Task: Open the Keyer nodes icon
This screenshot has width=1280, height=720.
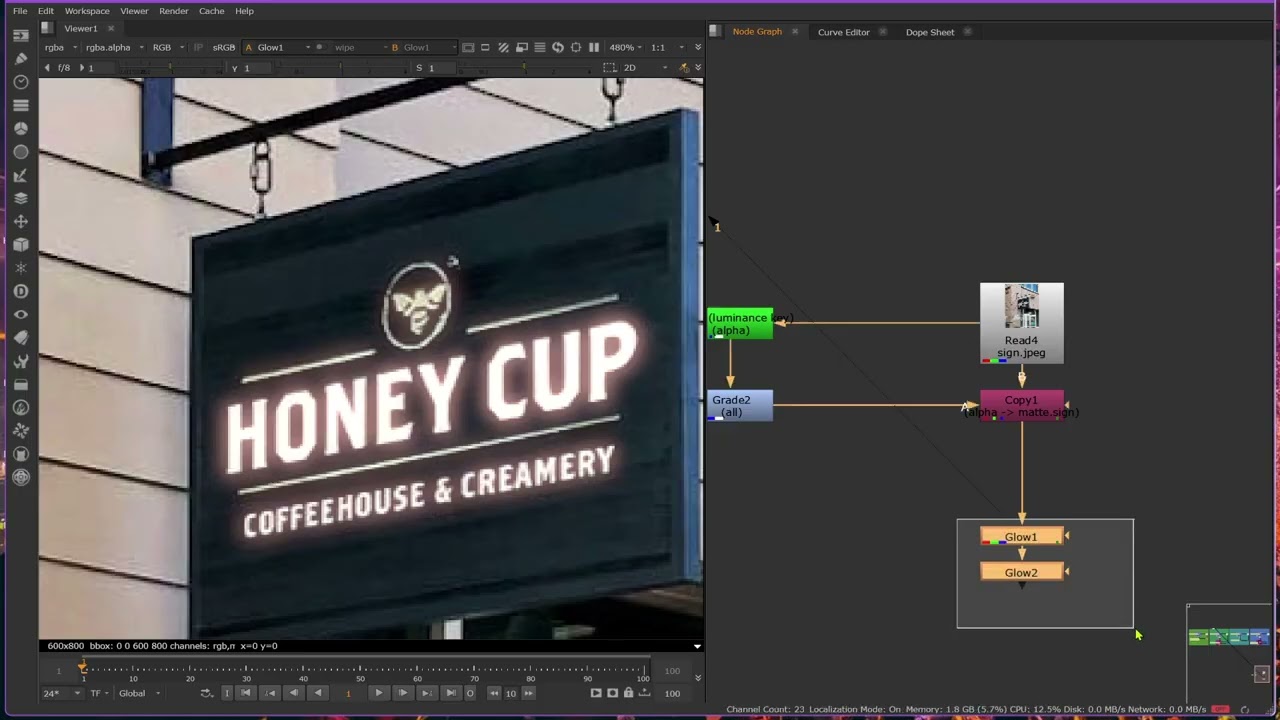Action: [20, 175]
